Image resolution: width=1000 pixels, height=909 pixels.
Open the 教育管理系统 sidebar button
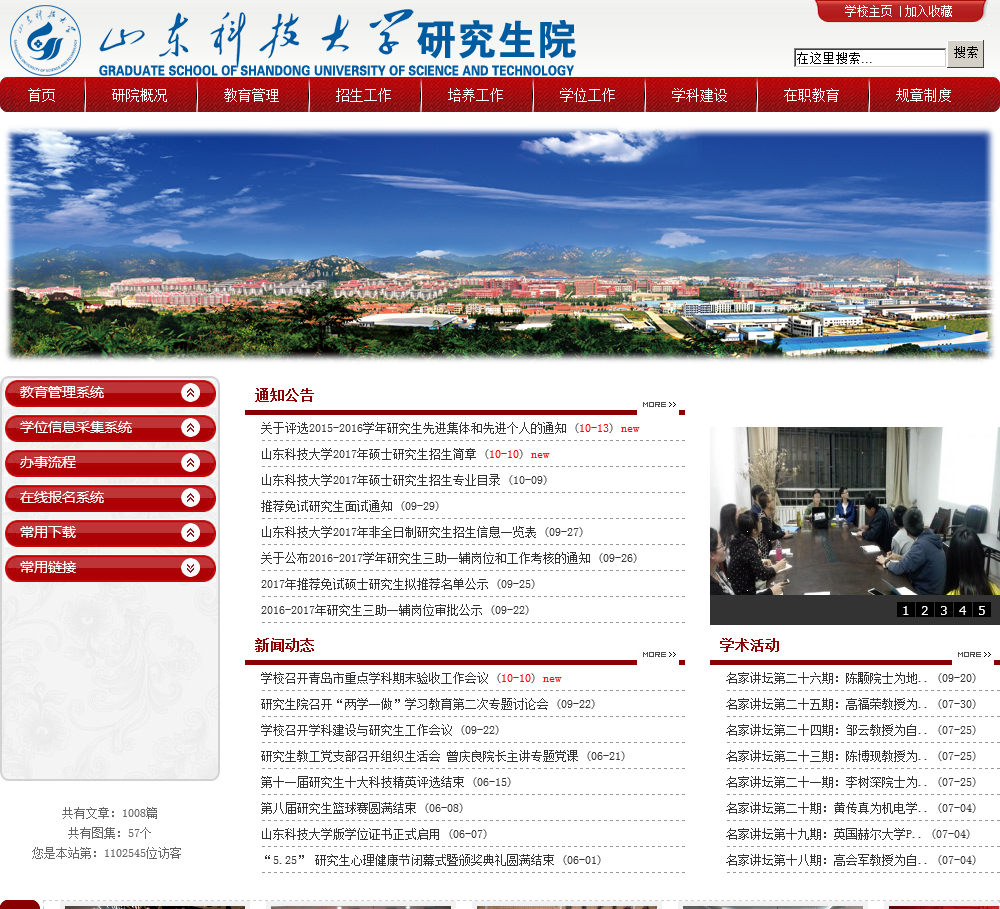(x=110, y=393)
